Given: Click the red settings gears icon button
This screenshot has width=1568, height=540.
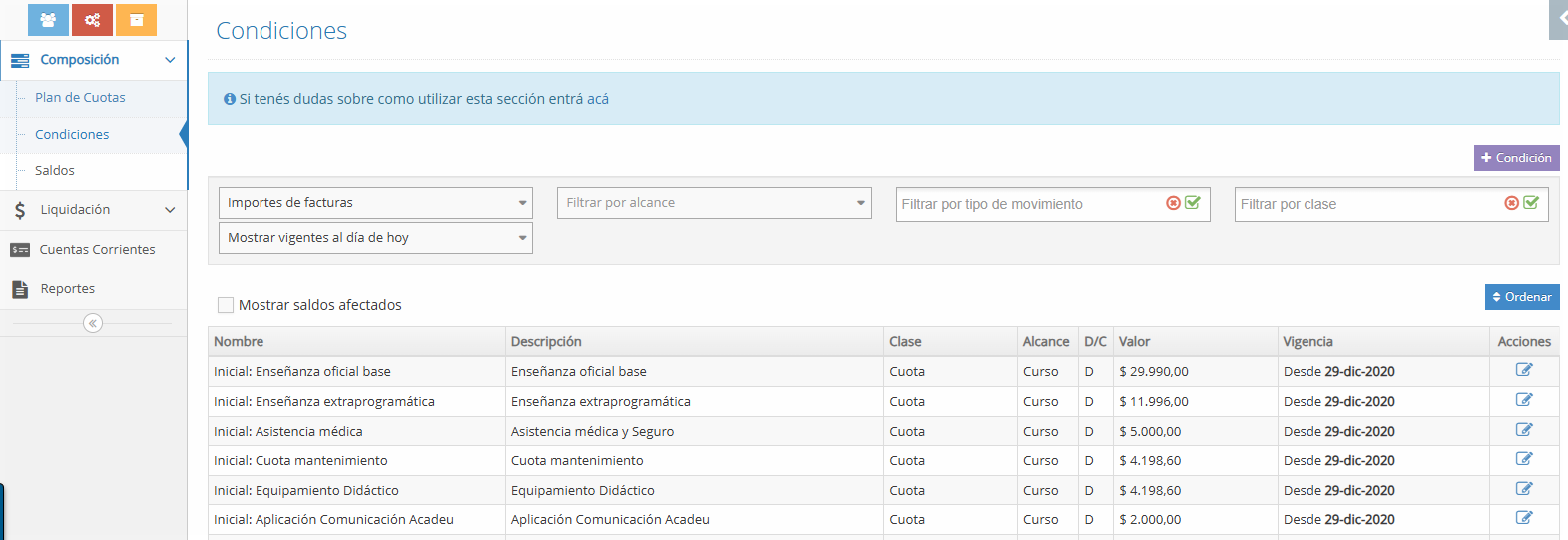Looking at the screenshot, I should coord(92,20).
